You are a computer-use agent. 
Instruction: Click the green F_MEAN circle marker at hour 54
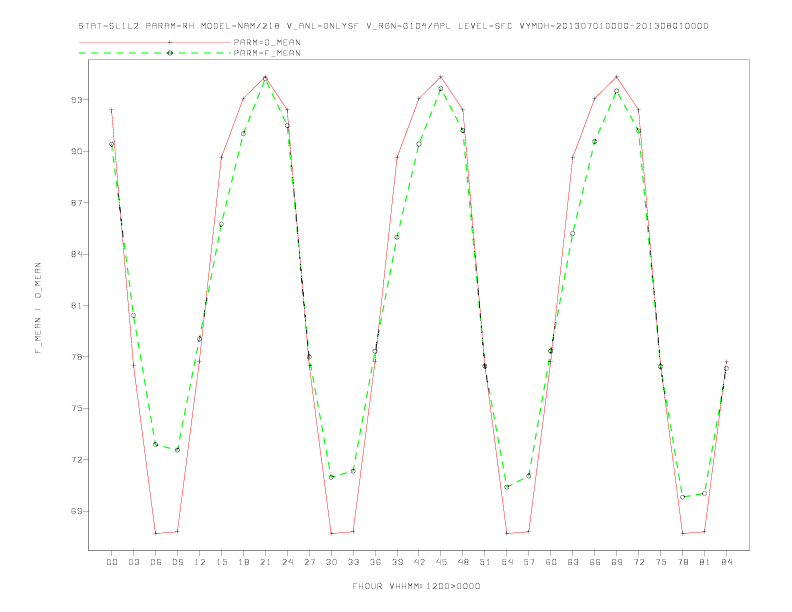point(507,487)
